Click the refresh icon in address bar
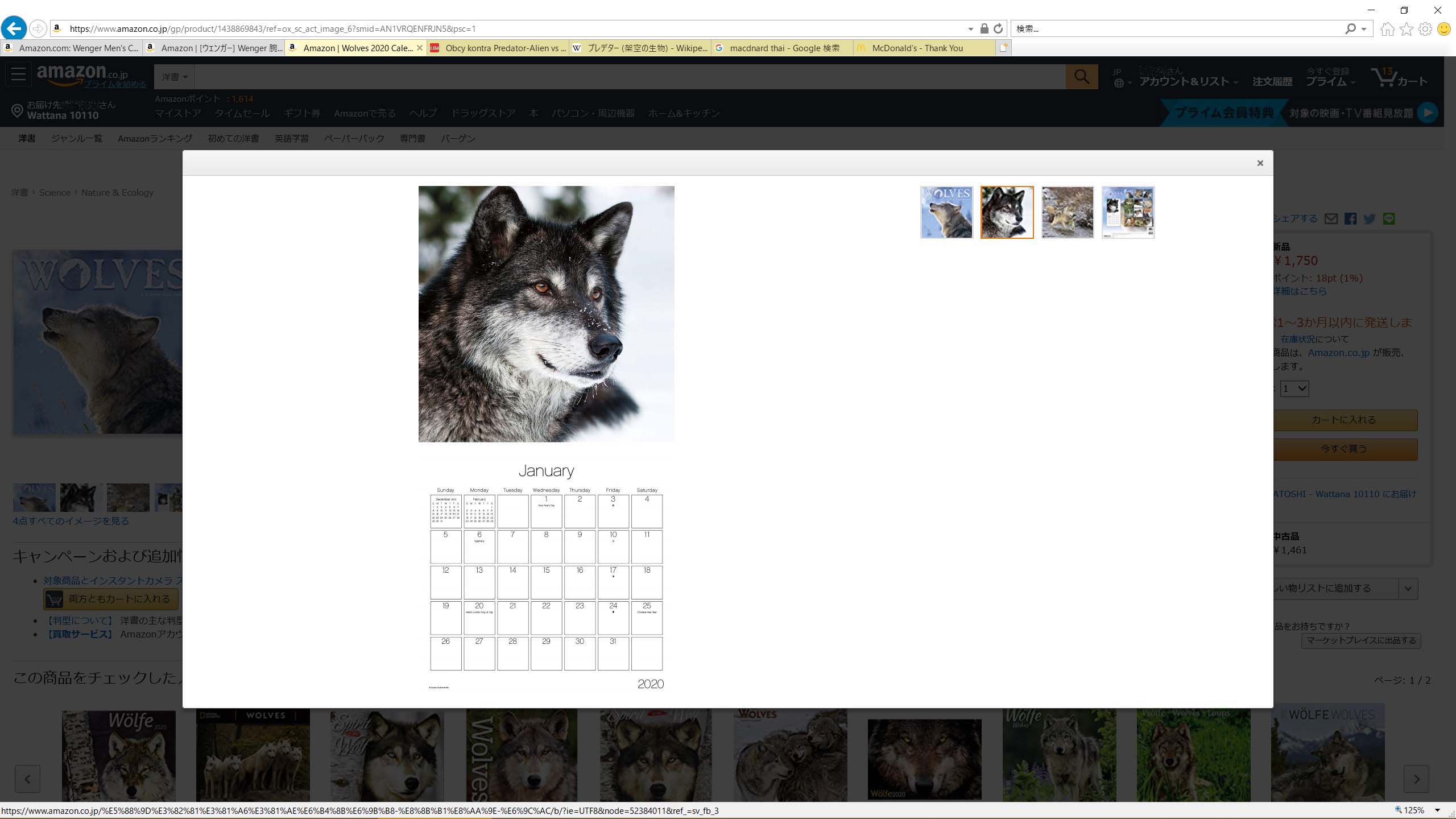 pos(998,28)
